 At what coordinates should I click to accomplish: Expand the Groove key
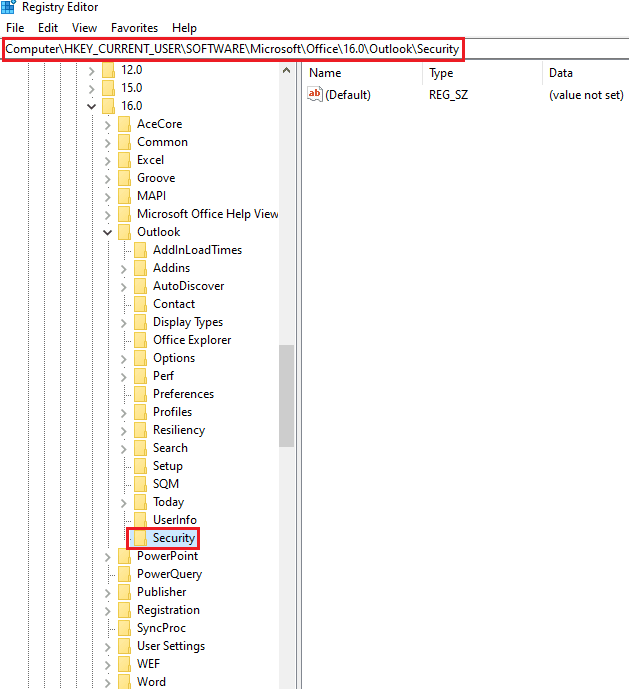coord(108,179)
